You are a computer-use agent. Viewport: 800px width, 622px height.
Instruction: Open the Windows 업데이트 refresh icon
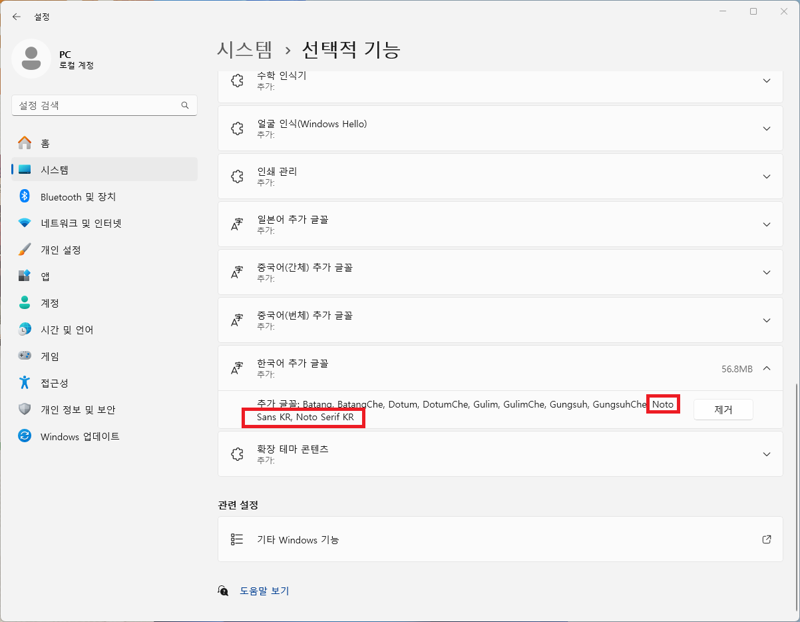[x=24, y=436]
